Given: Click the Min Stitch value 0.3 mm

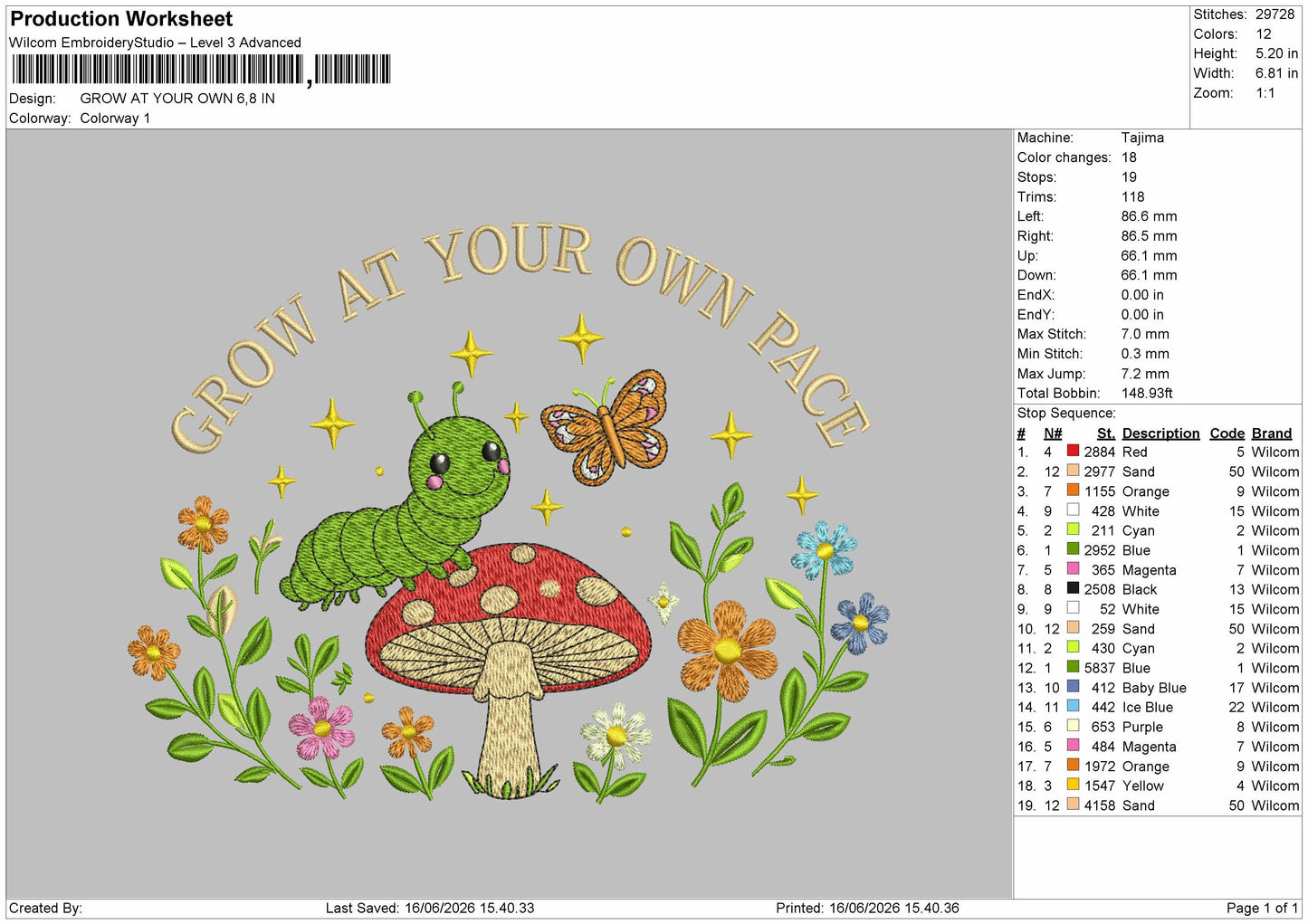Looking at the screenshot, I should click(1145, 354).
